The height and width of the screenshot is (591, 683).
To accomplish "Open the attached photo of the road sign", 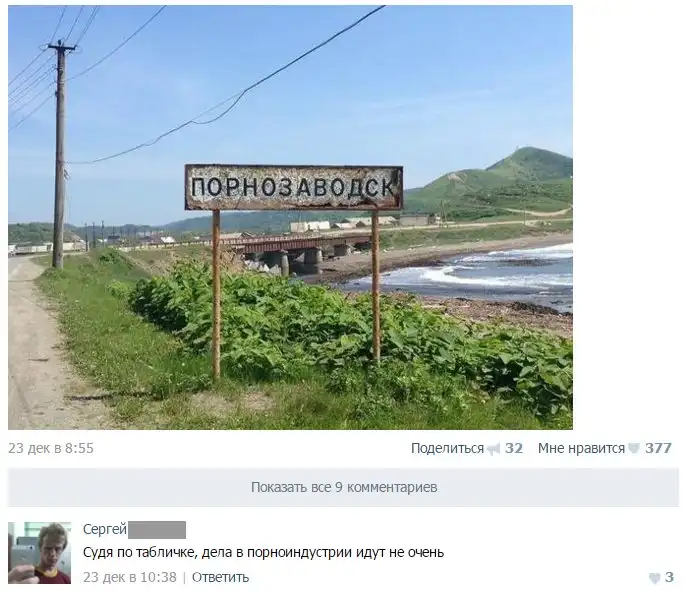I will [290, 217].
